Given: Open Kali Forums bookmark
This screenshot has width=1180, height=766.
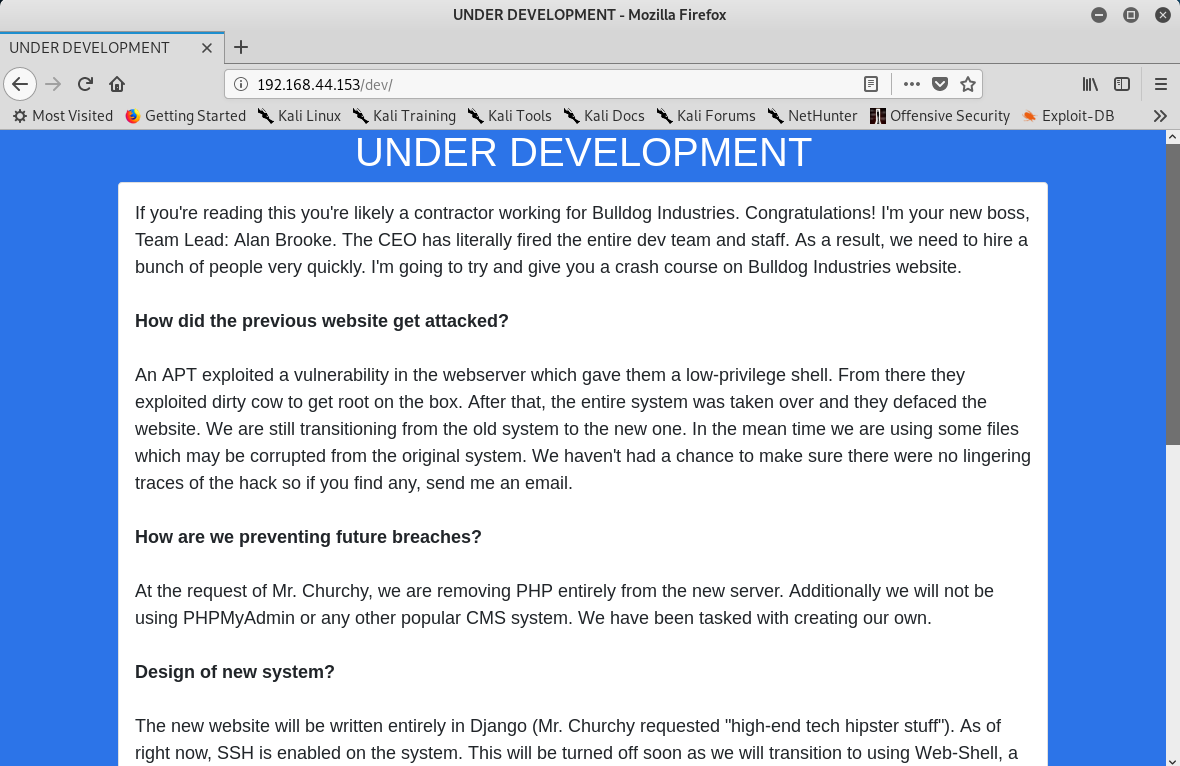Looking at the screenshot, I should tap(705, 116).
